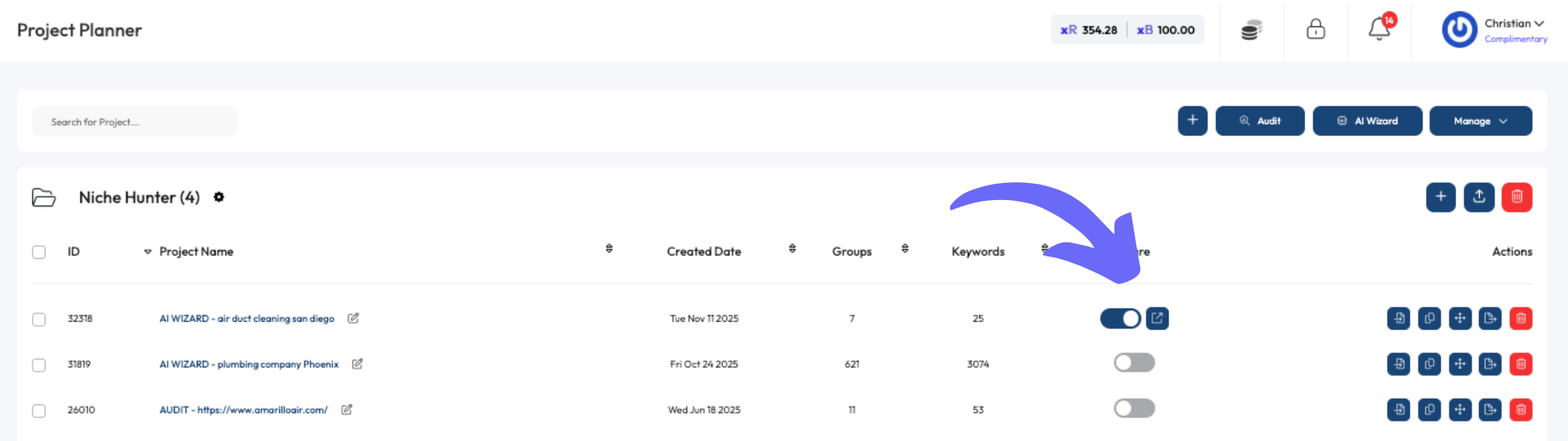Tick the select-all checkbox in table header
The height and width of the screenshot is (441, 1568).
pos(38,252)
